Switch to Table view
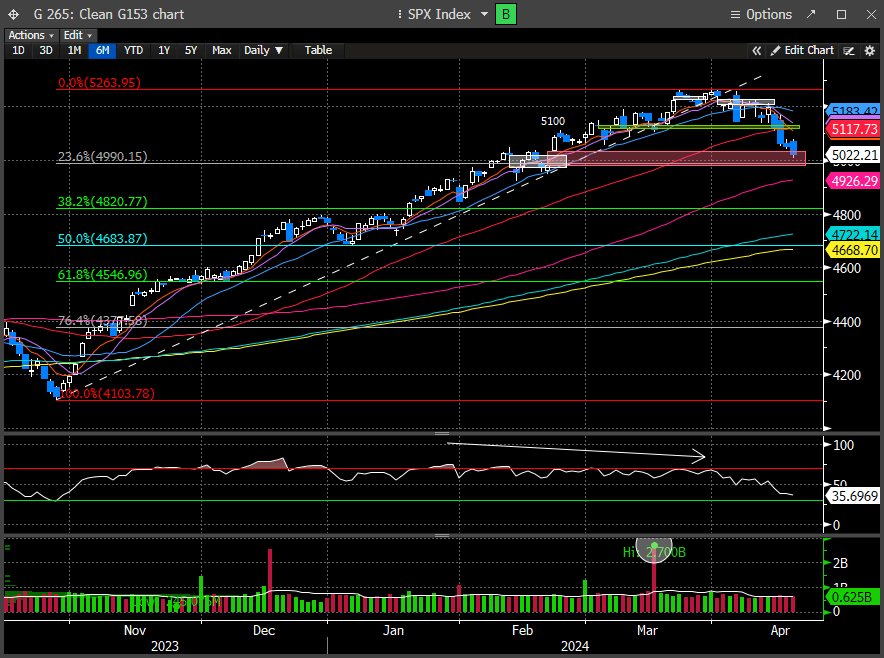This screenshot has height=658, width=884. [319, 50]
